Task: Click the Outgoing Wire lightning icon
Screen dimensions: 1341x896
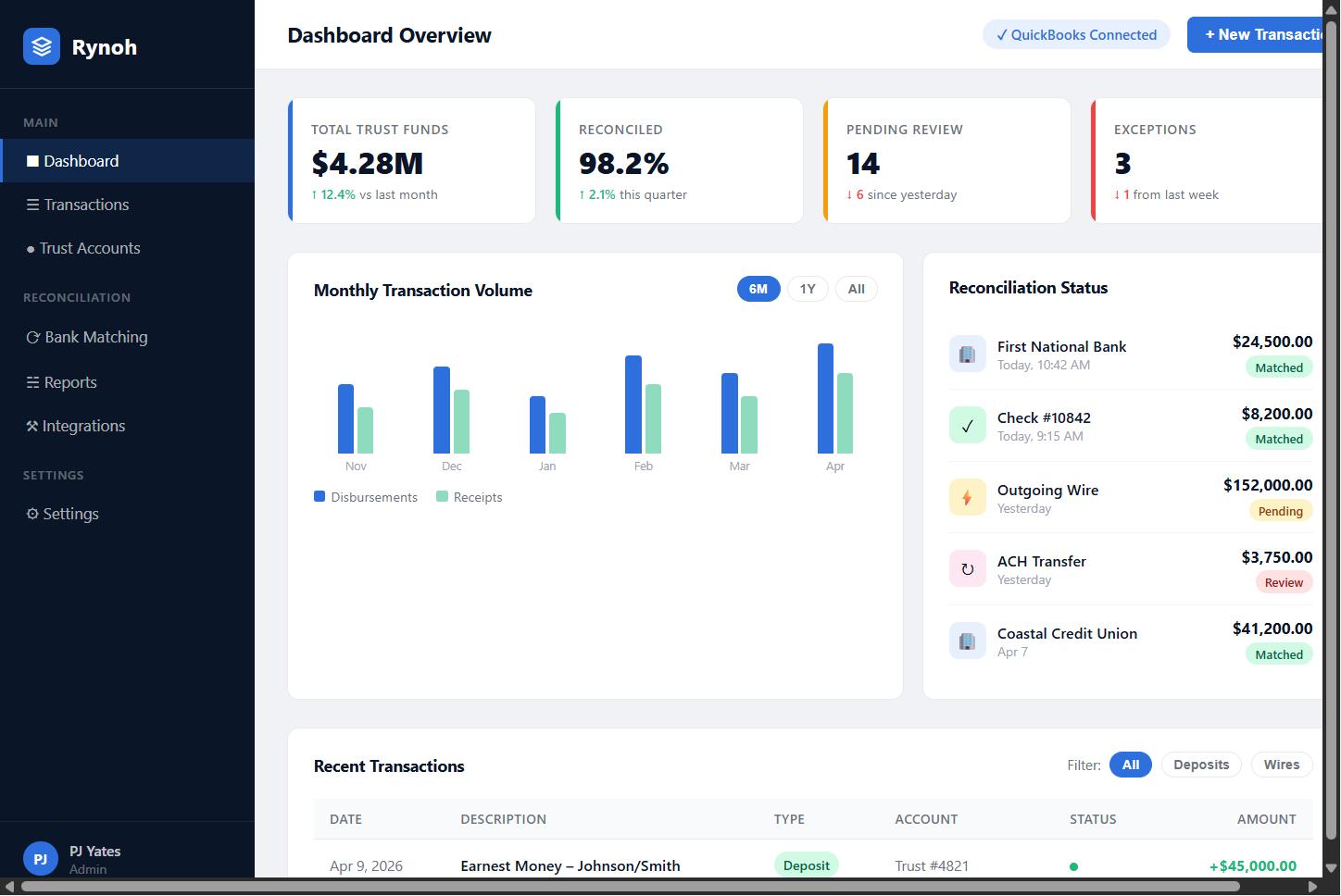Action: click(968, 497)
